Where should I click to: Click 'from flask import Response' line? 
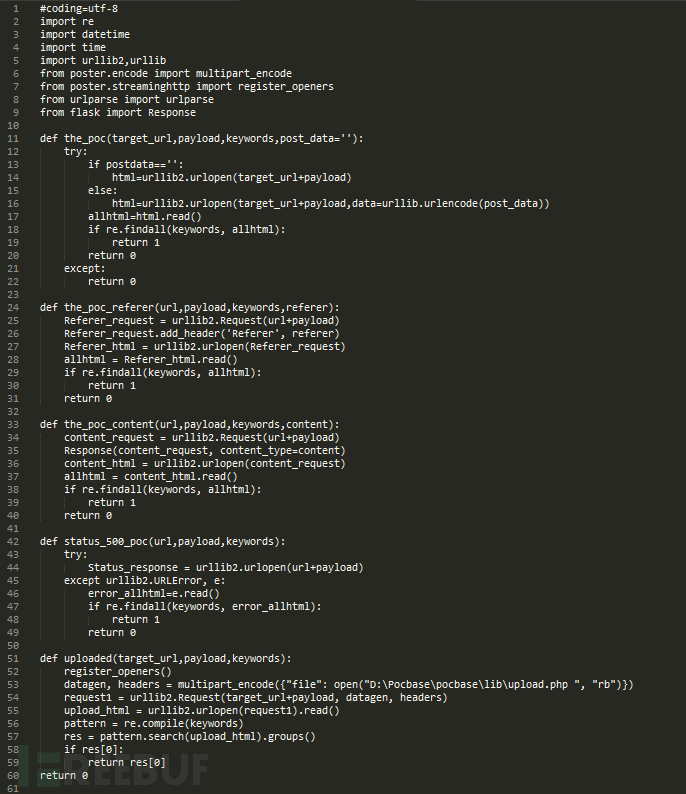(118, 113)
